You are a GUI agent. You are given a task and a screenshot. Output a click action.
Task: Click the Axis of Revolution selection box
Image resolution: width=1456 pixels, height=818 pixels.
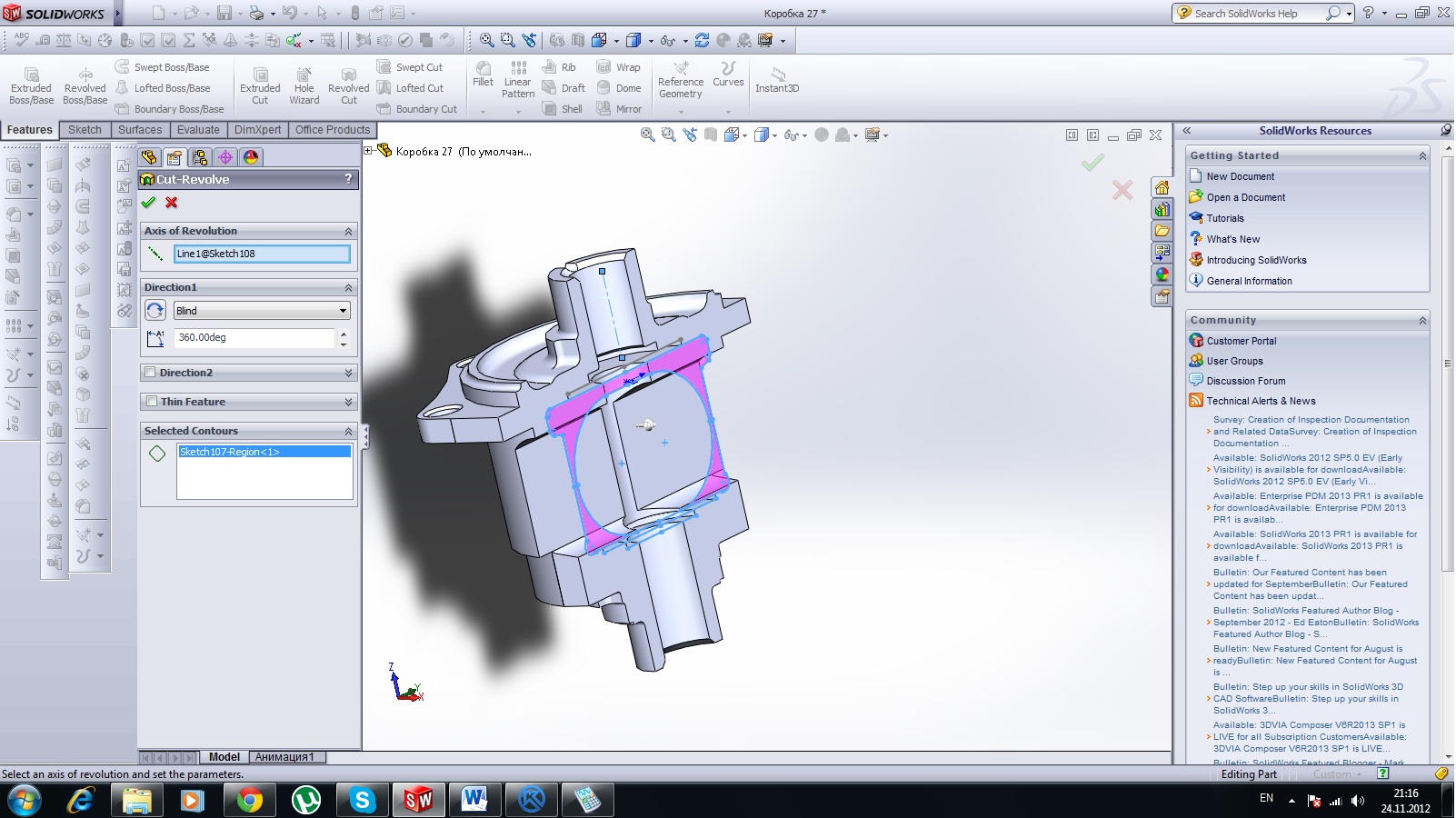tap(262, 254)
